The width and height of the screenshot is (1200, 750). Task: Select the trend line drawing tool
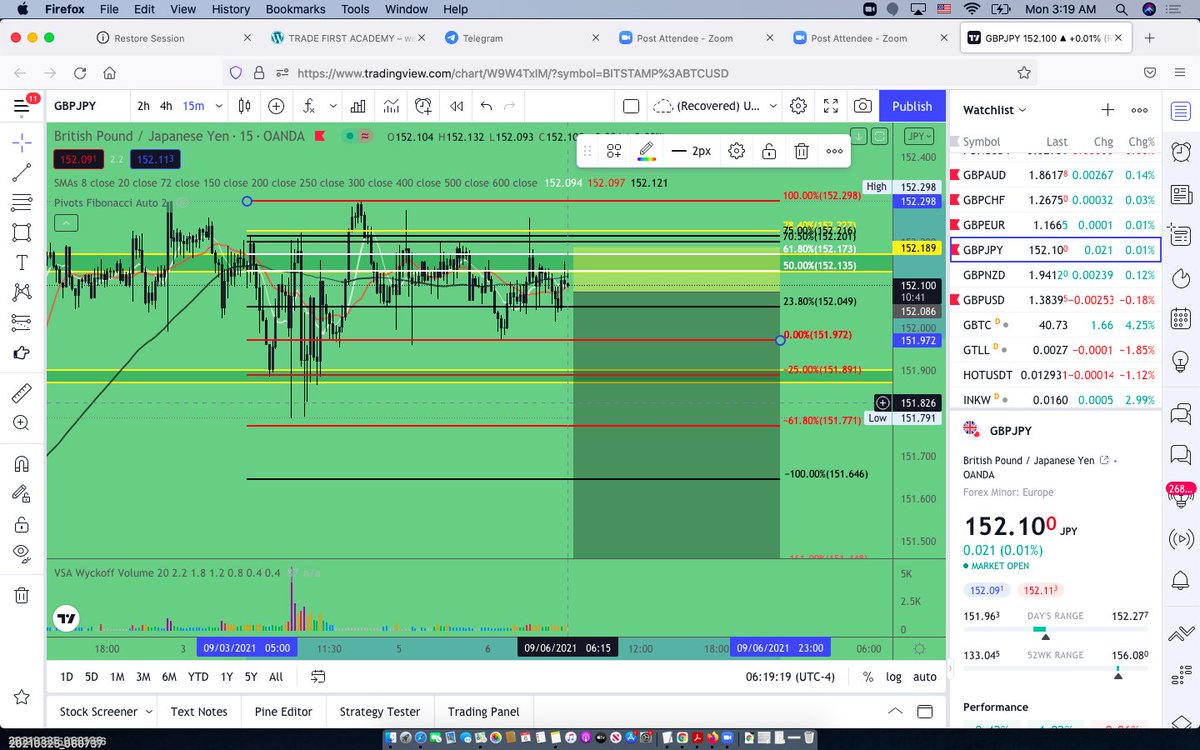21,172
